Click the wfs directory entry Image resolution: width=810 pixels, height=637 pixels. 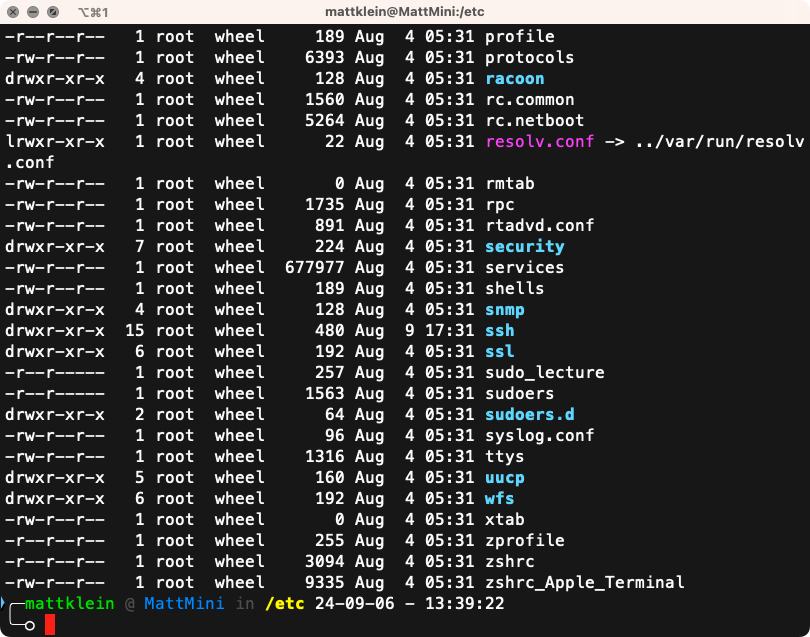(499, 498)
